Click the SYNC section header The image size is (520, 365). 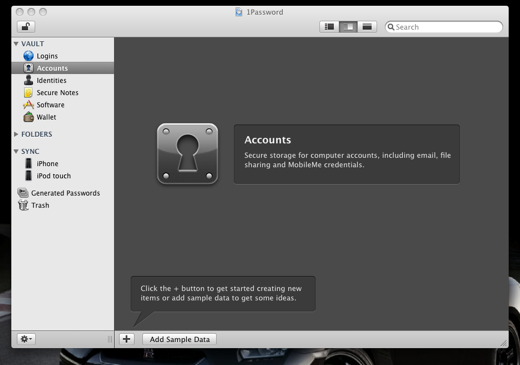[x=30, y=151]
